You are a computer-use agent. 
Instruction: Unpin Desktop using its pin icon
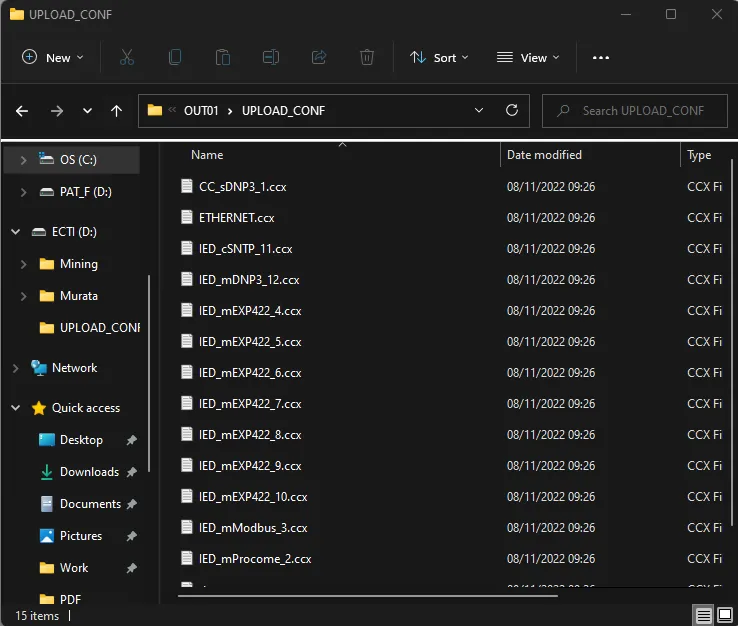click(131, 440)
